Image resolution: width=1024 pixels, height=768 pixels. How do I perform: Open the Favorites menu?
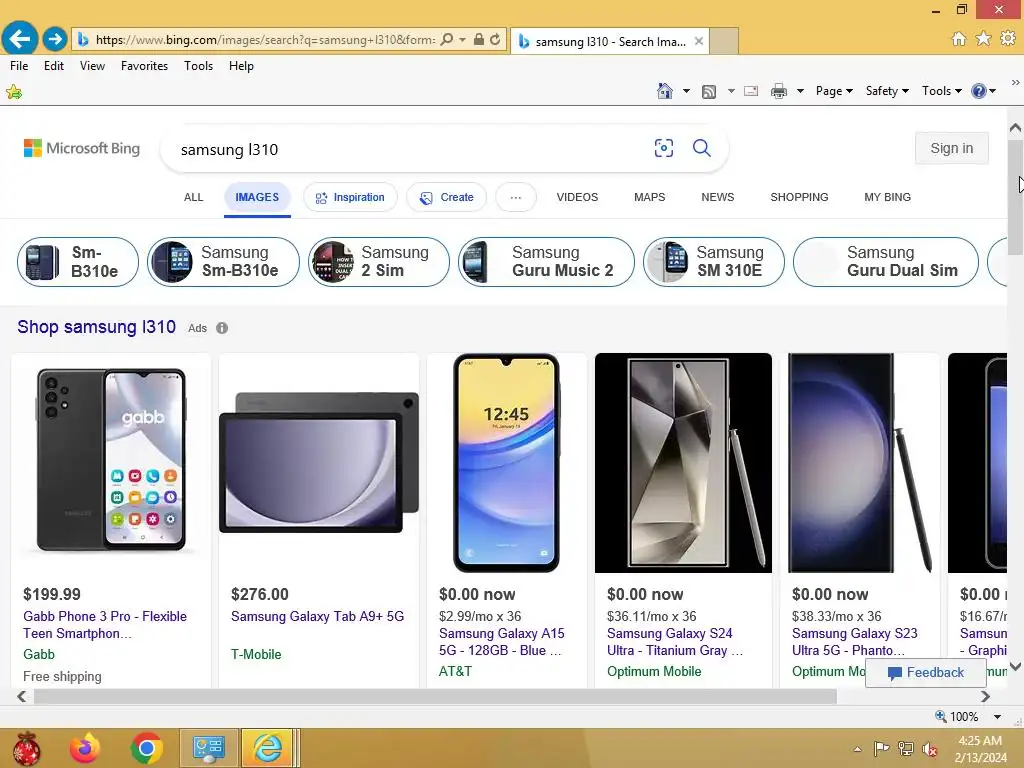tap(144, 66)
